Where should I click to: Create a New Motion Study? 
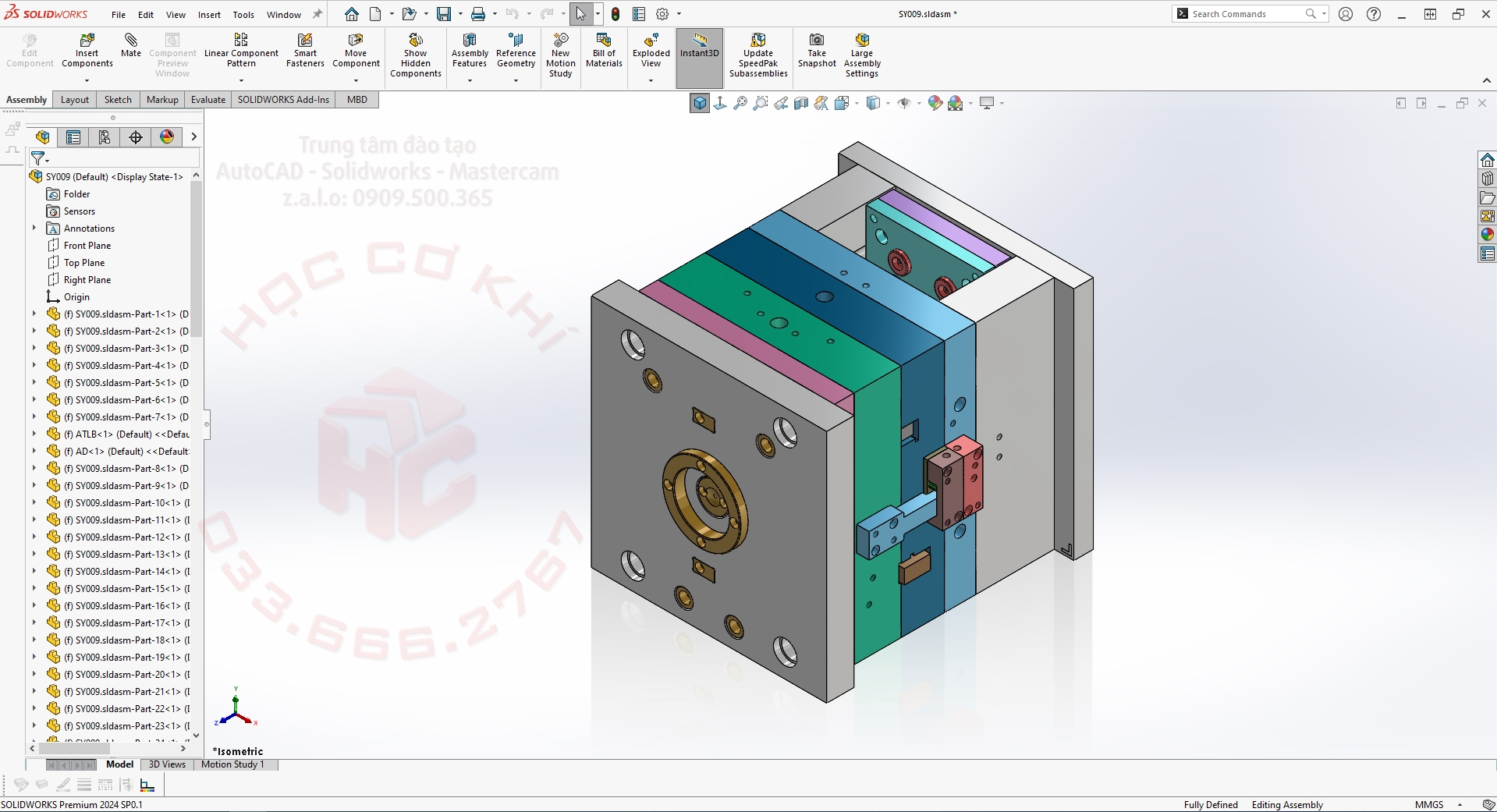[560, 55]
